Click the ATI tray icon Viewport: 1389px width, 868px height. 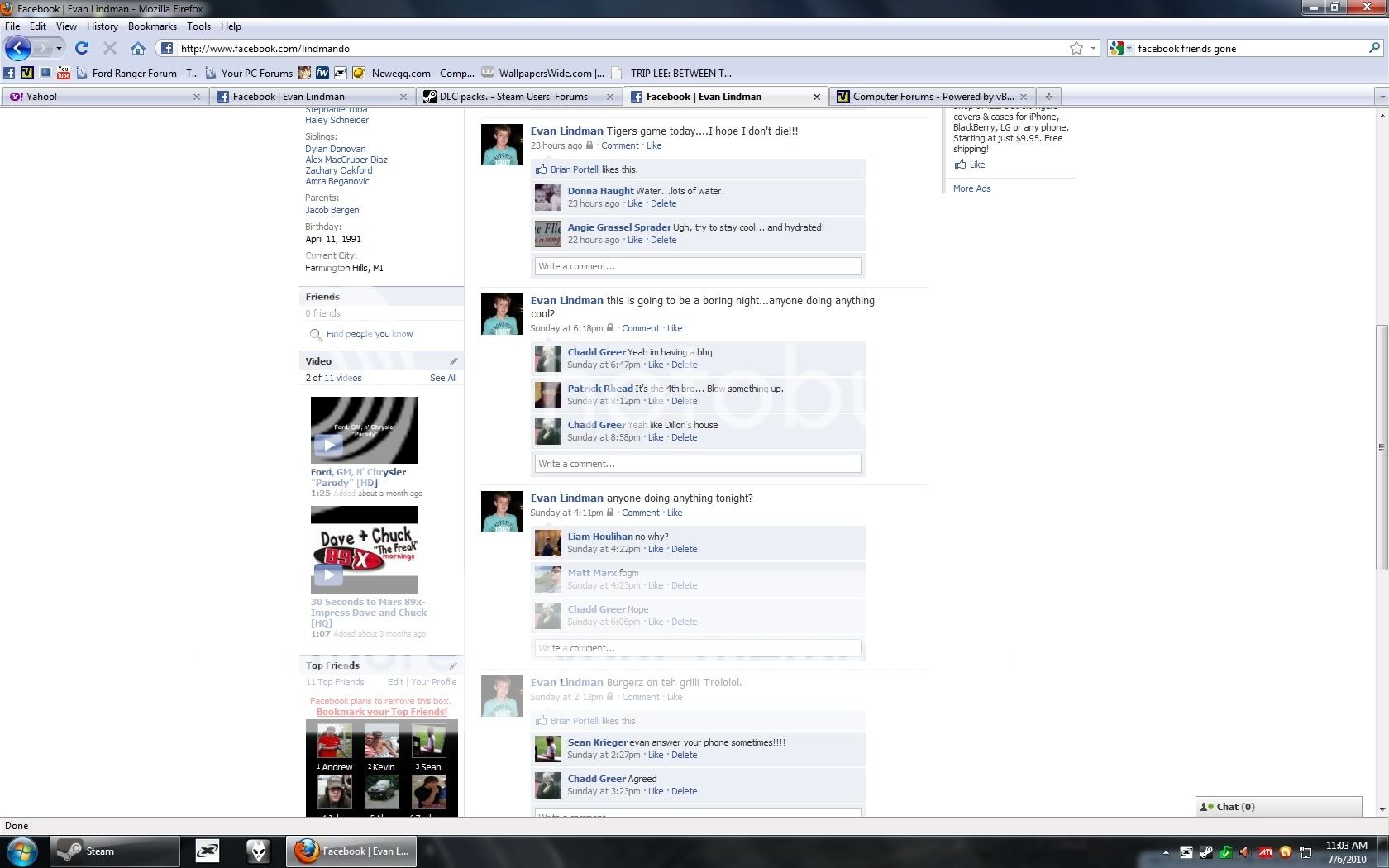coord(1265,851)
